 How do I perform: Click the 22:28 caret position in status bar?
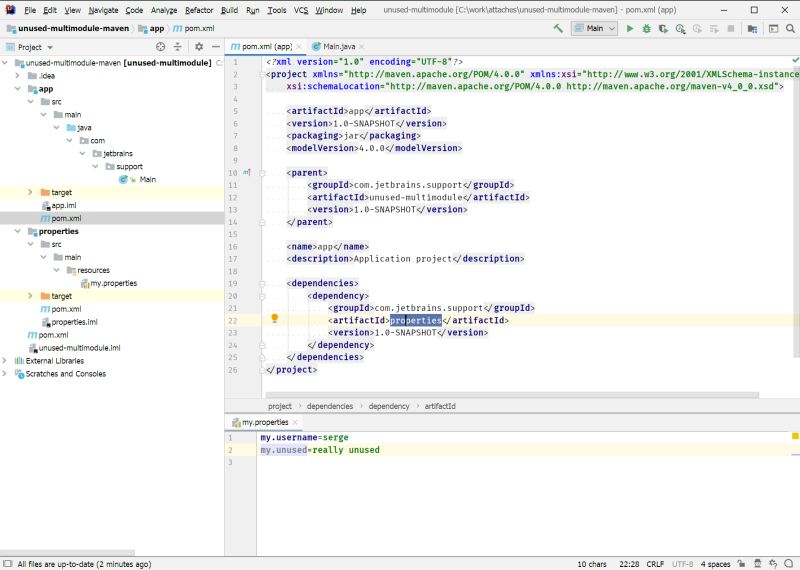click(x=629, y=564)
